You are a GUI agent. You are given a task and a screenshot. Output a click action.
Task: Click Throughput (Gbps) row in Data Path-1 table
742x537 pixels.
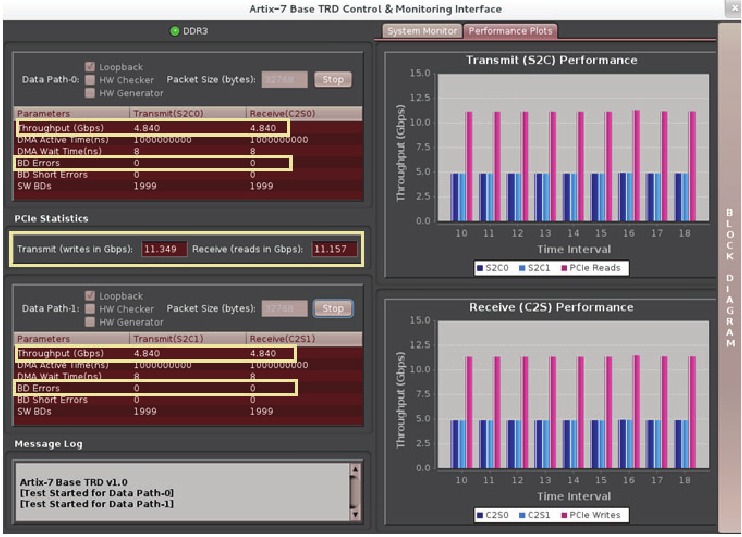pyautogui.click(x=189, y=353)
